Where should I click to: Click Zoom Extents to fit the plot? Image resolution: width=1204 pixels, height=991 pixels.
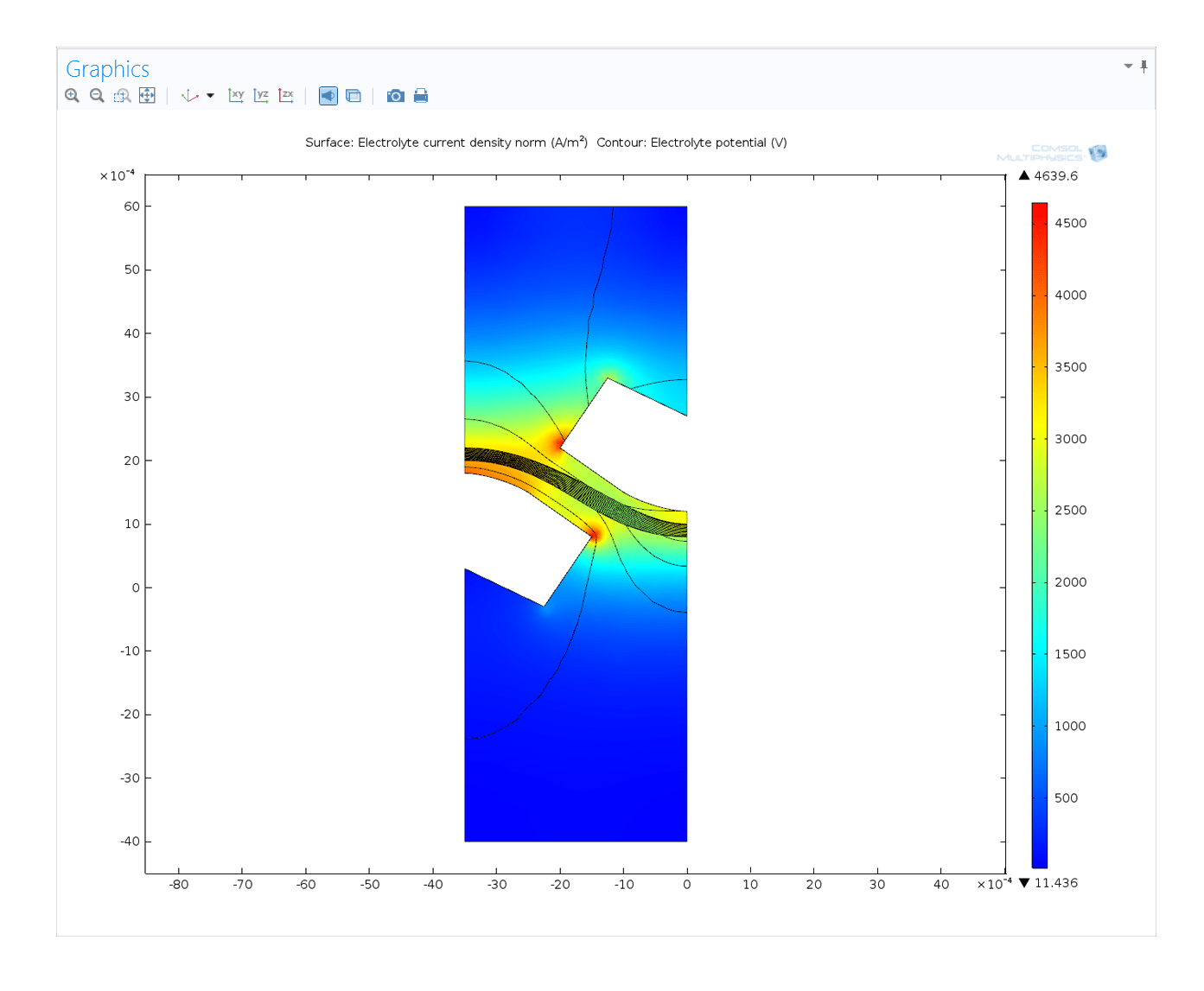click(147, 95)
